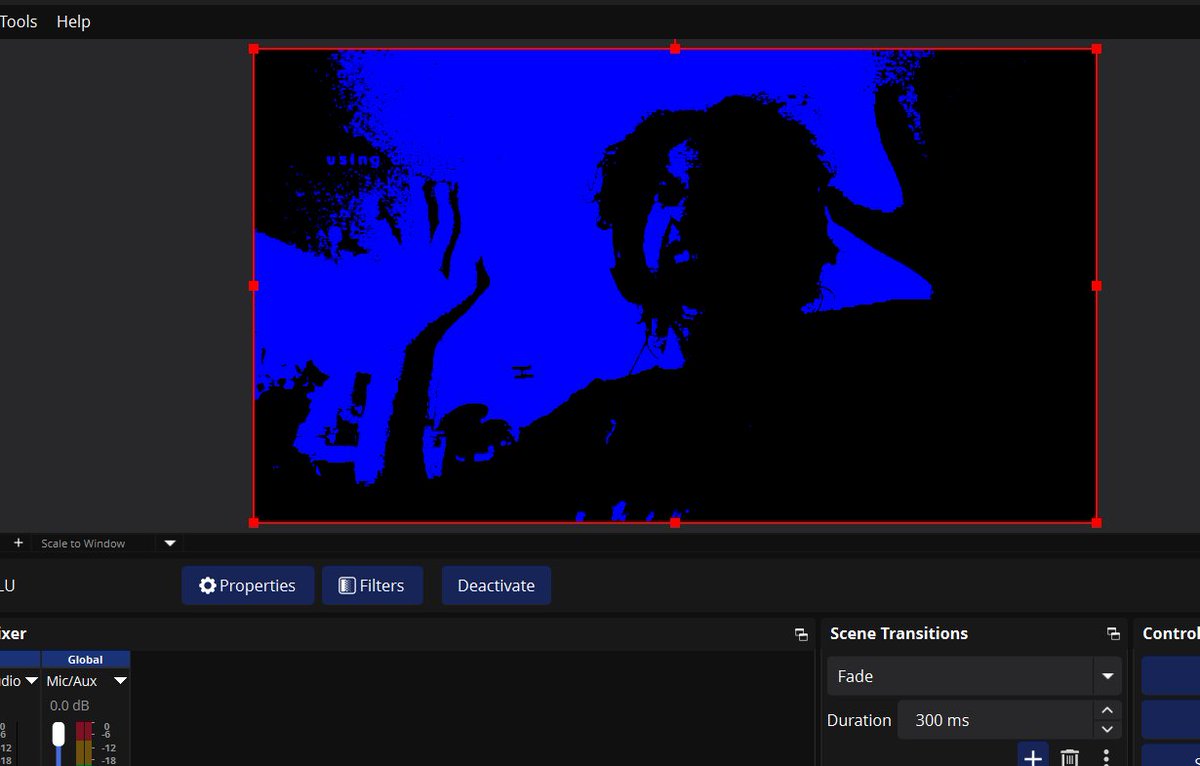Increase transition duration with up arrow
The width and height of the screenshot is (1200, 766).
[1107, 710]
